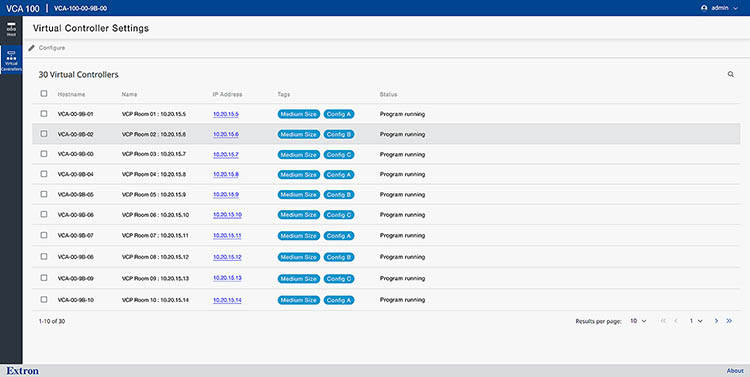
Task: Click Config B tag on Room 05
Action: tap(339, 195)
